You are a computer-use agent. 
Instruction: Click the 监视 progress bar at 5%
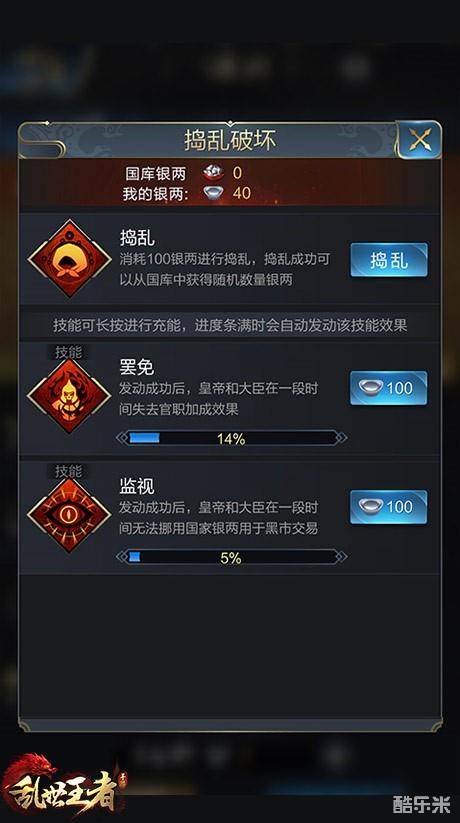click(232, 557)
